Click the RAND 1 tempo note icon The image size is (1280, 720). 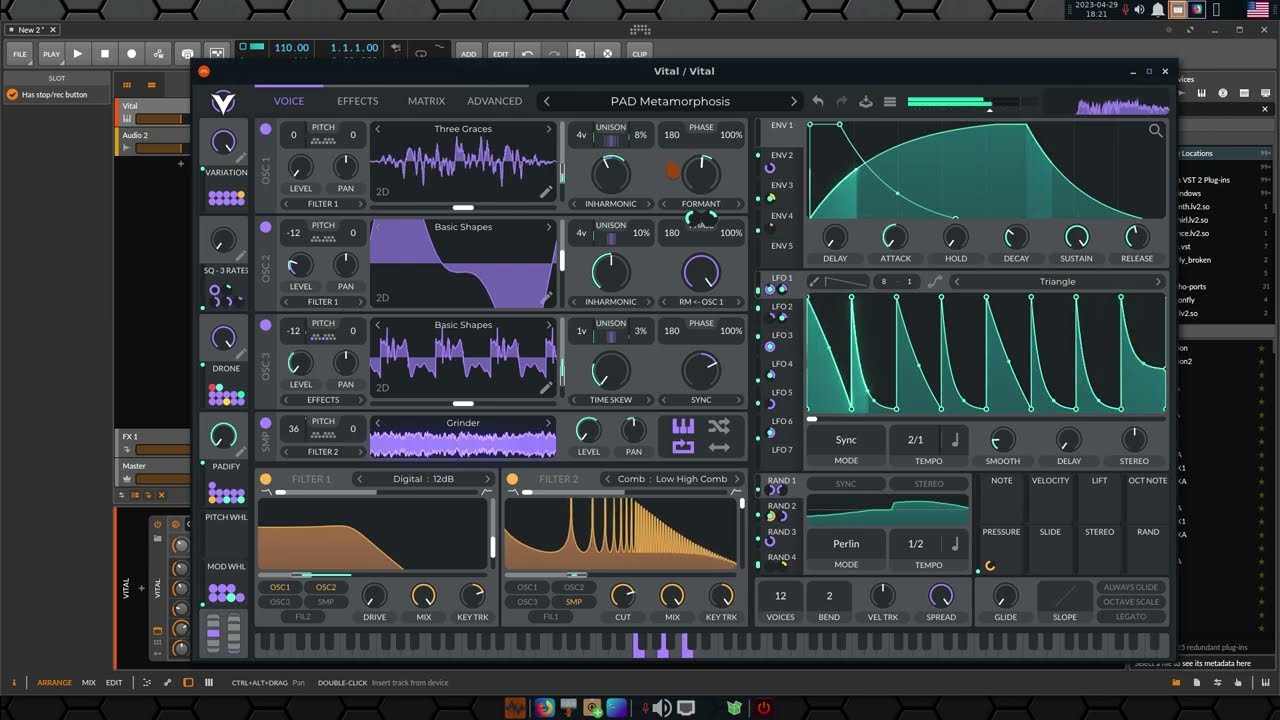(954, 544)
